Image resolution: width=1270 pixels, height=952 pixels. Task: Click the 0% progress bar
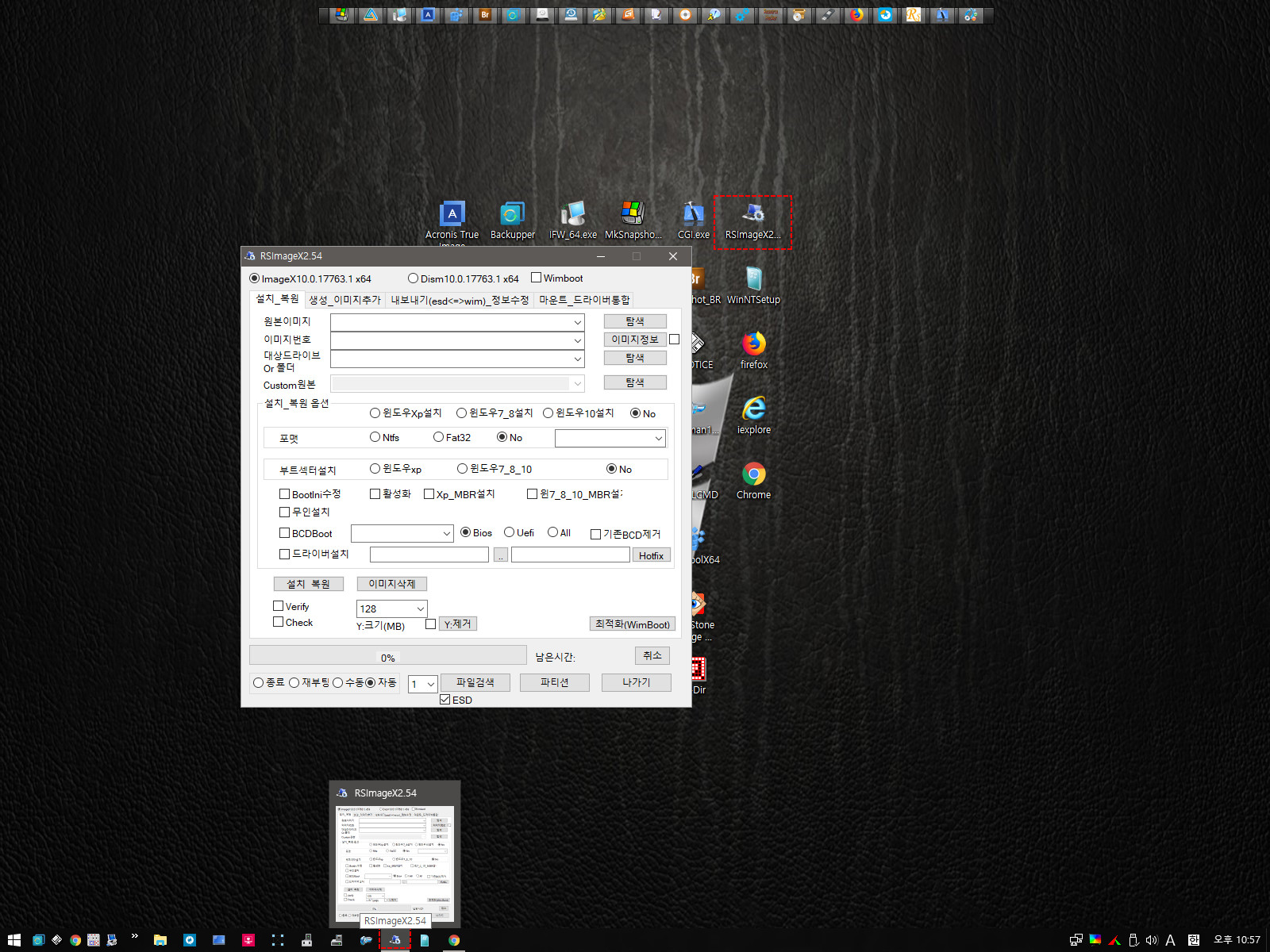click(x=388, y=655)
